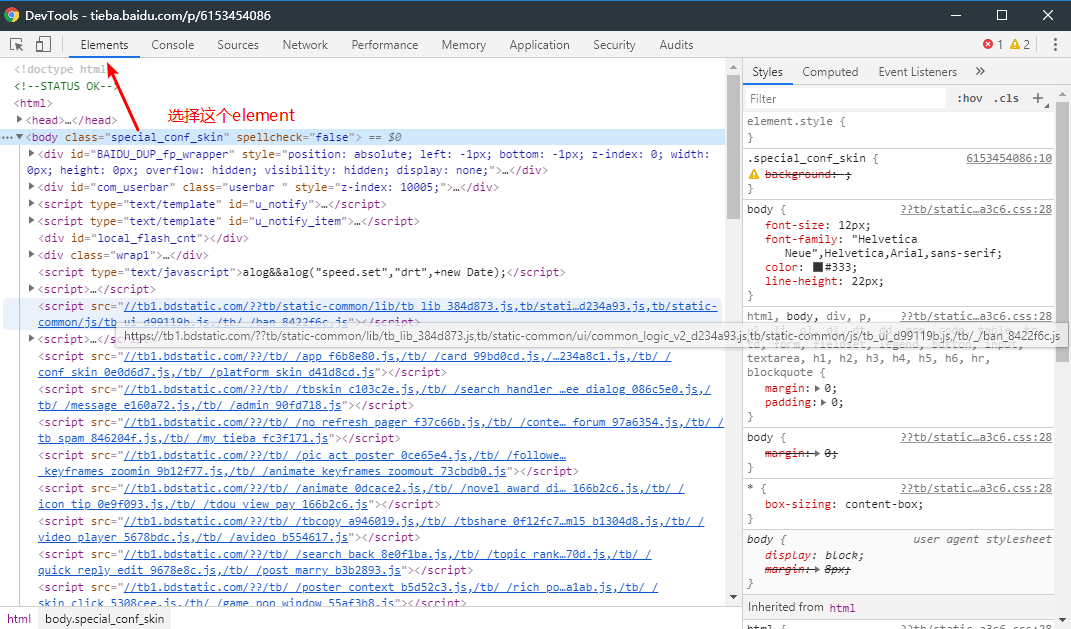Open stylesheet link next to font-size body rule
This screenshot has width=1071, height=629.
tap(976, 209)
